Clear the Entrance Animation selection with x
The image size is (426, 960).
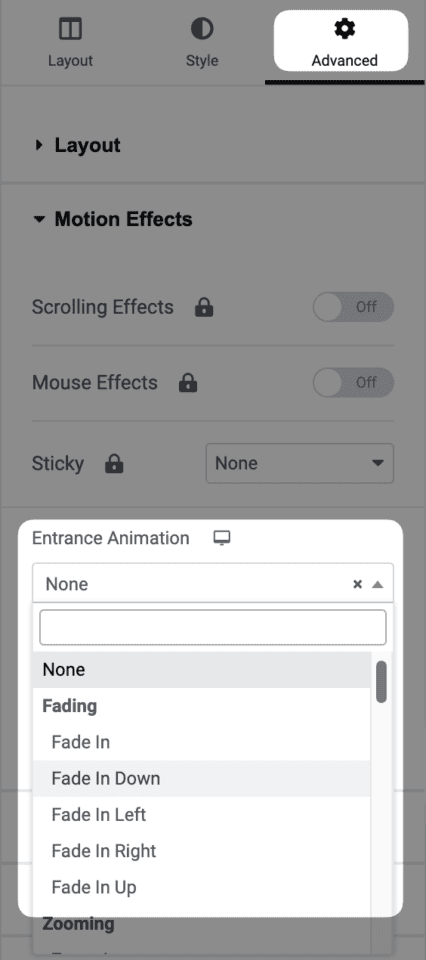[x=357, y=584]
